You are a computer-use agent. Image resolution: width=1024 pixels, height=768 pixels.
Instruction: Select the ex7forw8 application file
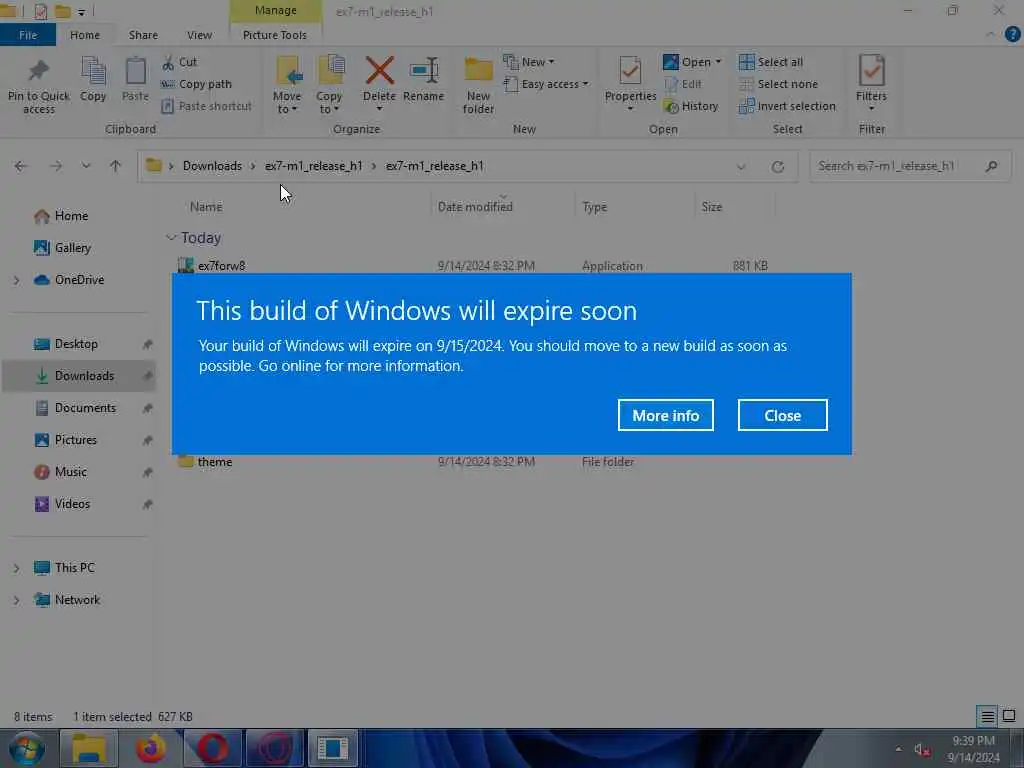tap(221, 265)
